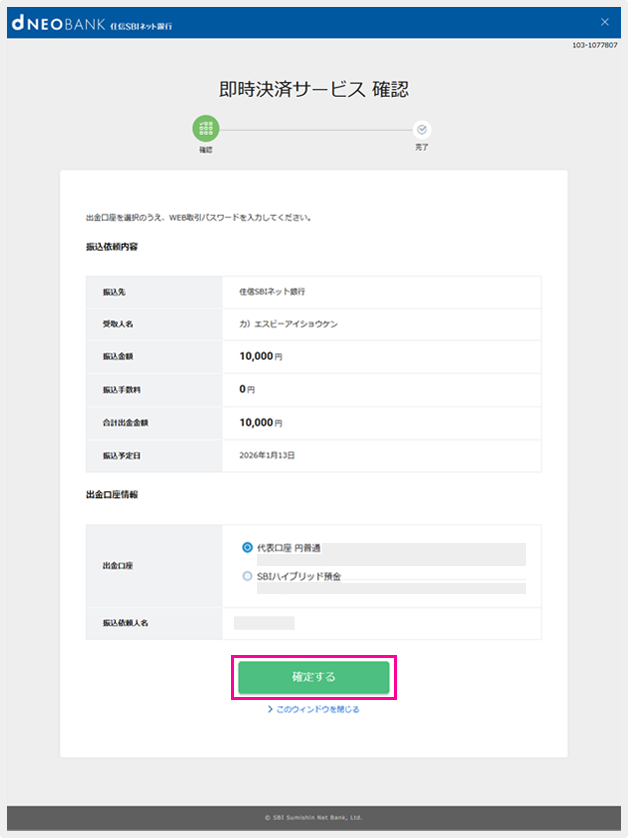Click the masked 振込依頼人名 value field
Screen dimensions: 628x838
[264, 623]
